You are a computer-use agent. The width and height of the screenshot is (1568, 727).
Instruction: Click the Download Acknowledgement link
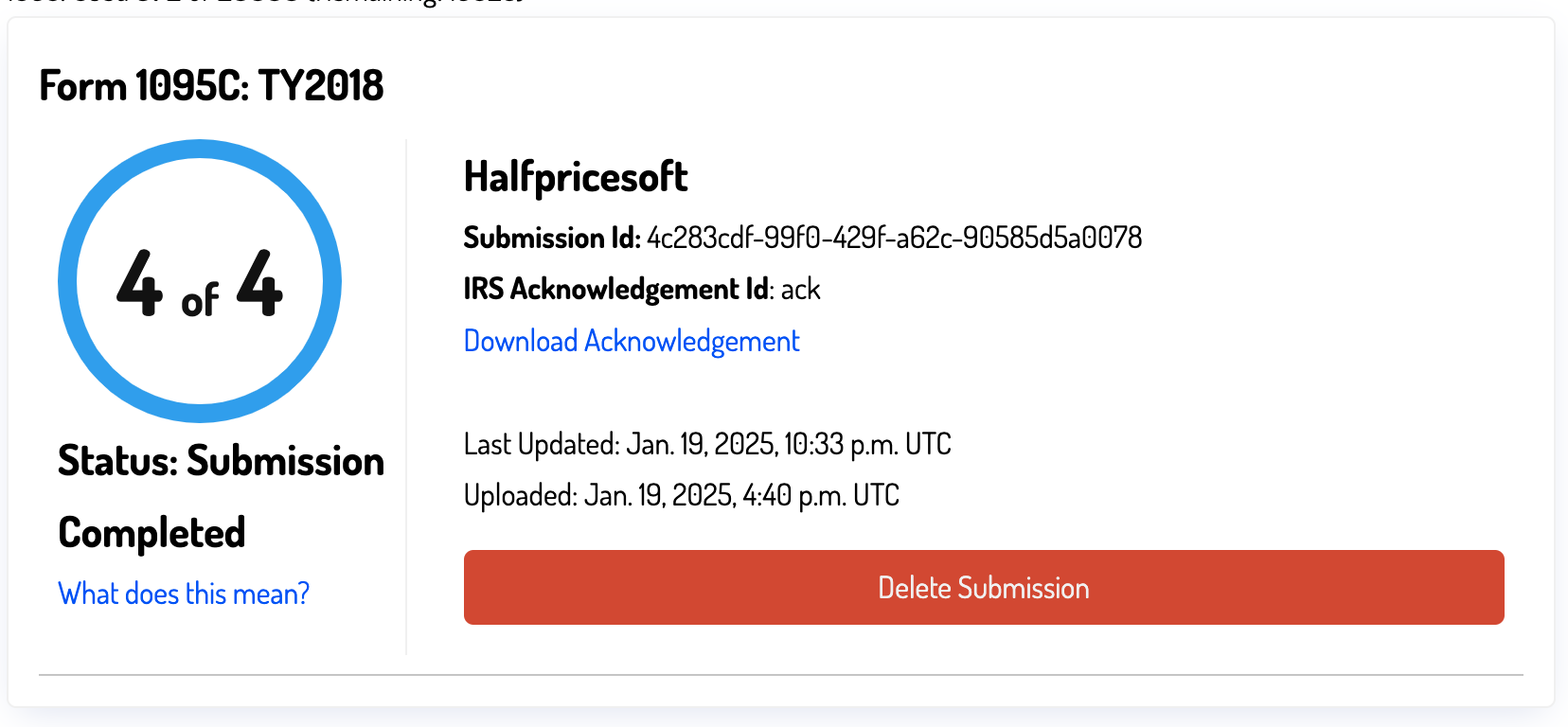631,340
